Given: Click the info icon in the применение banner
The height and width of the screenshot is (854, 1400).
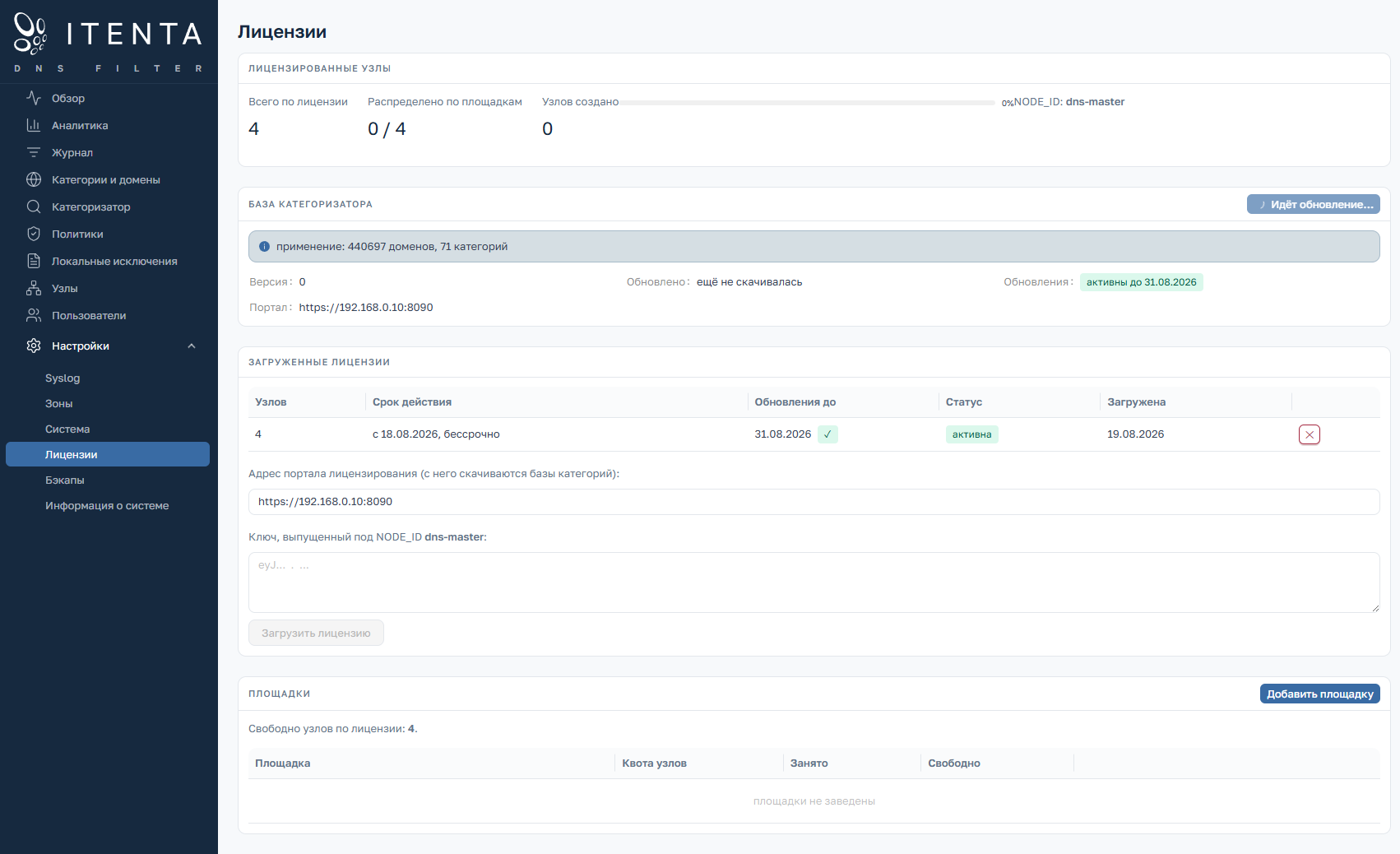Looking at the screenshot, I should pyautogui.click(x=264, y=247).
